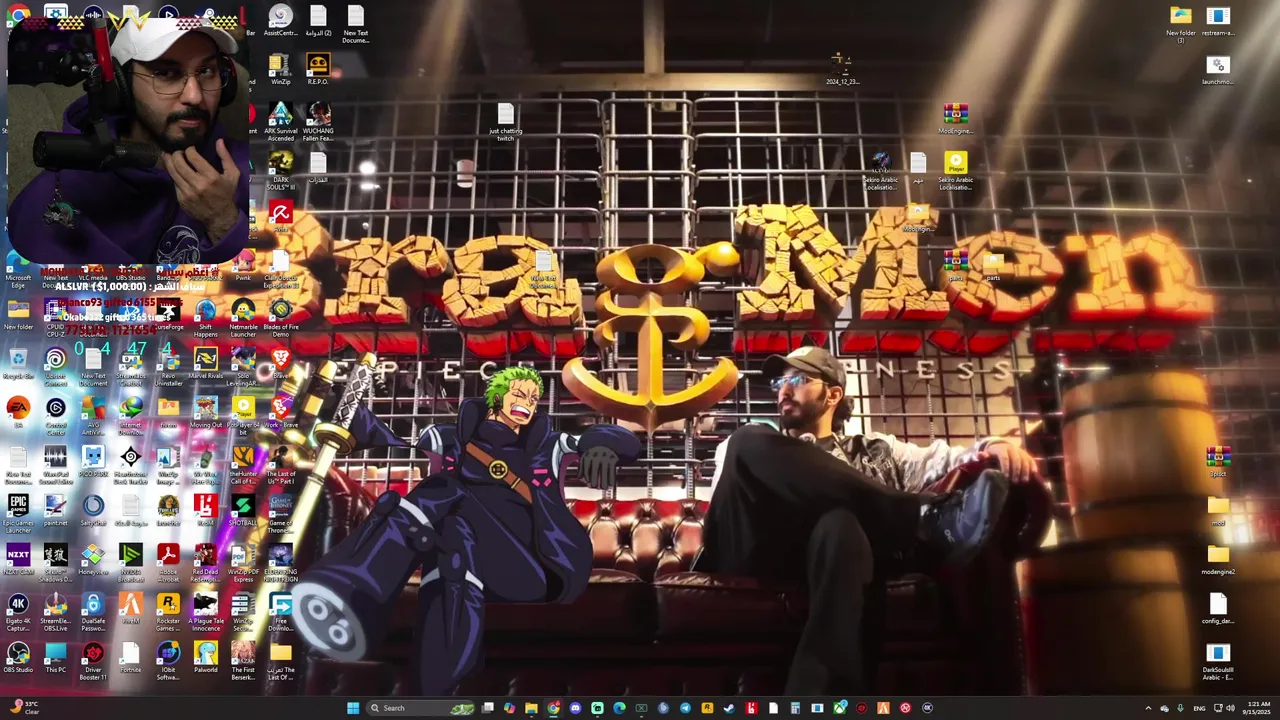1280x720 pixels.
Task: Launch A Plague Tale Innocence shortcut
Action: click(206, 611)
